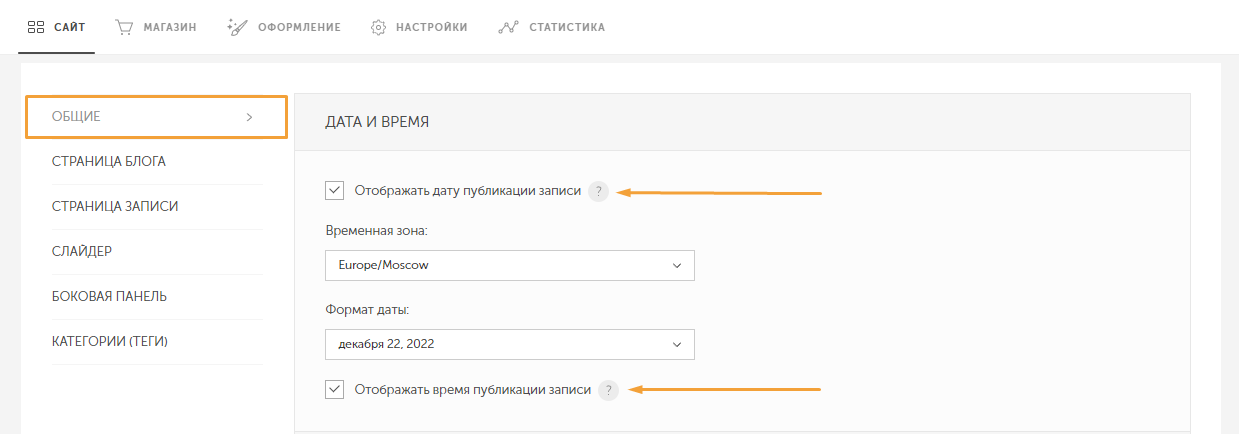Open СТРАНИЦА БЛОГА settings section
The image size is (1239, 434).
click(x=109, y=161)
